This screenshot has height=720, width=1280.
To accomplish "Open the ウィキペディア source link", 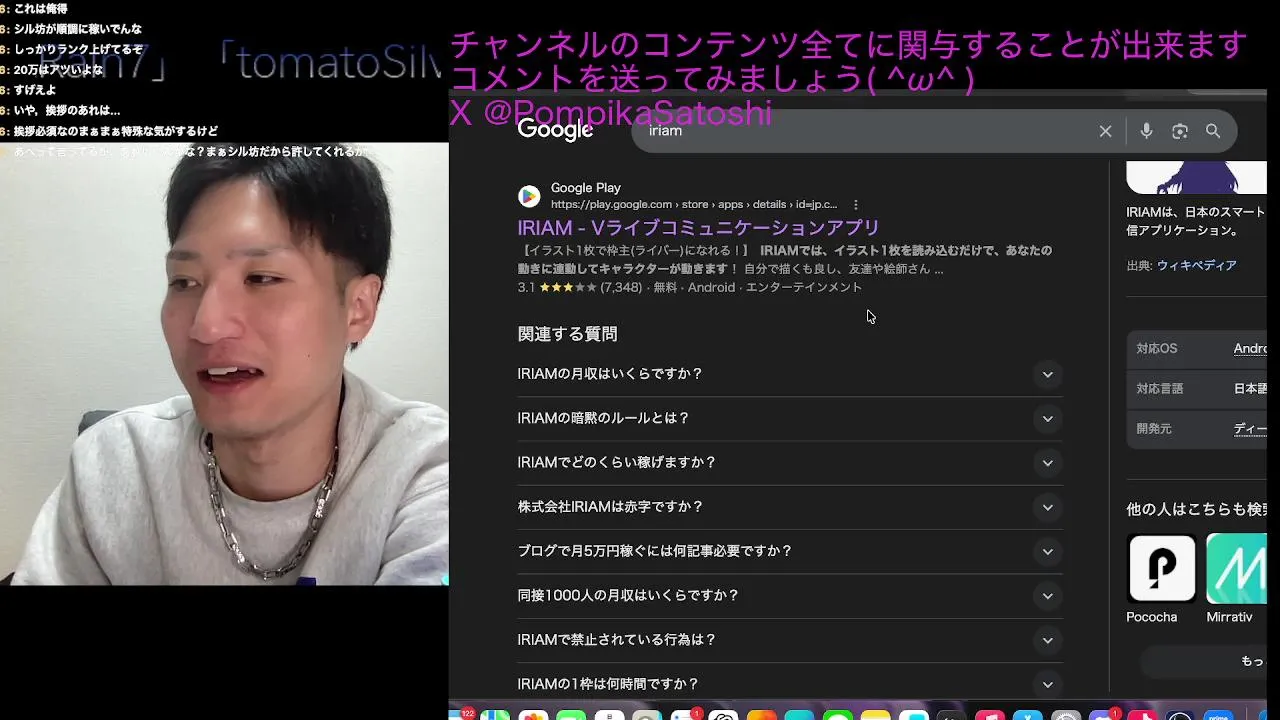I will tap(1196, 266).
